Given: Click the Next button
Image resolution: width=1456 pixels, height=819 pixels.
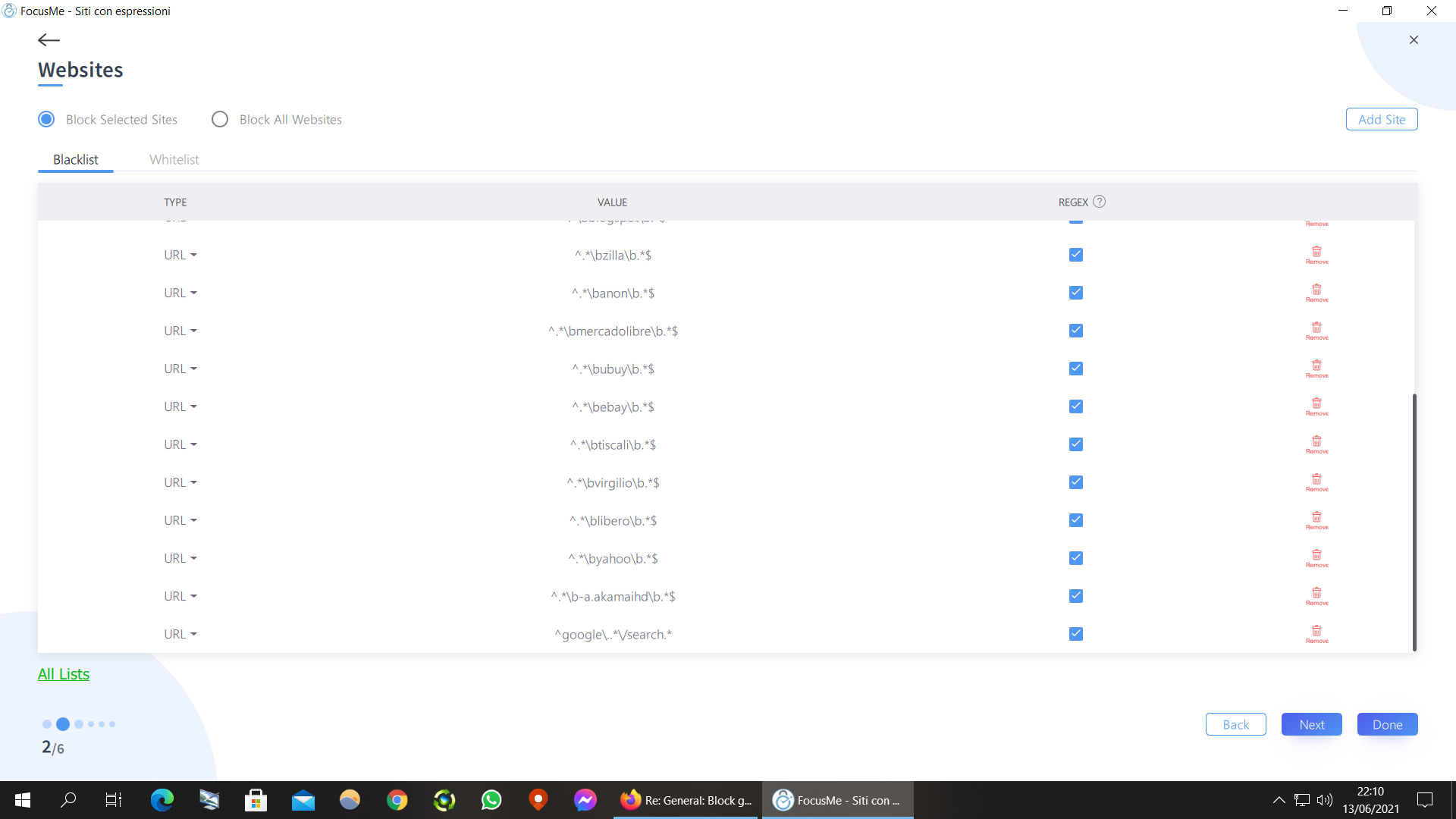Looking at the screenshot, I should click(1311, 724).
